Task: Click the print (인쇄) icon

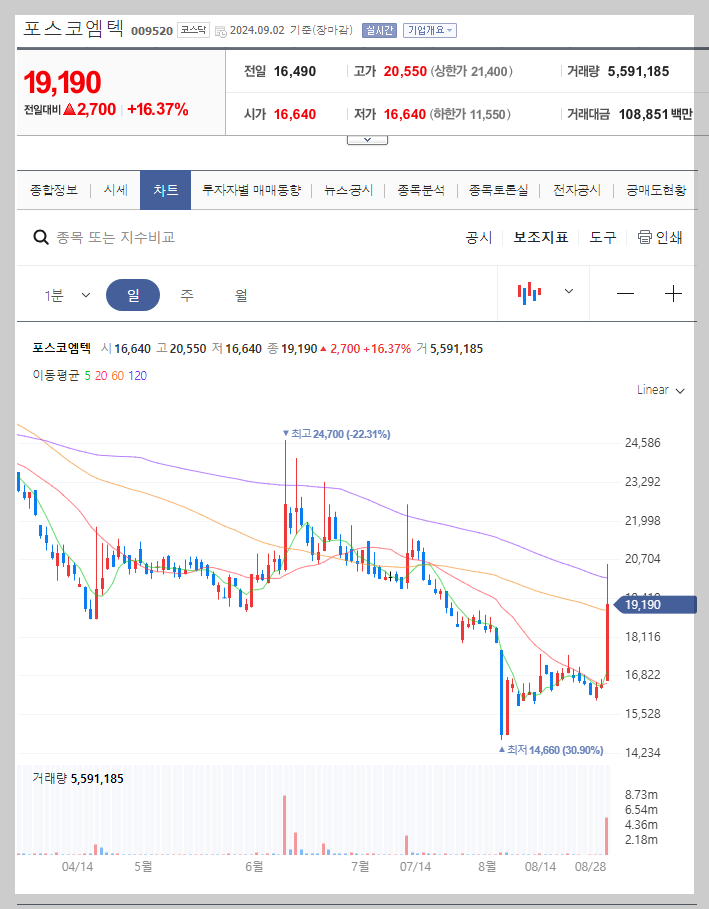Action: coord(660,237)
